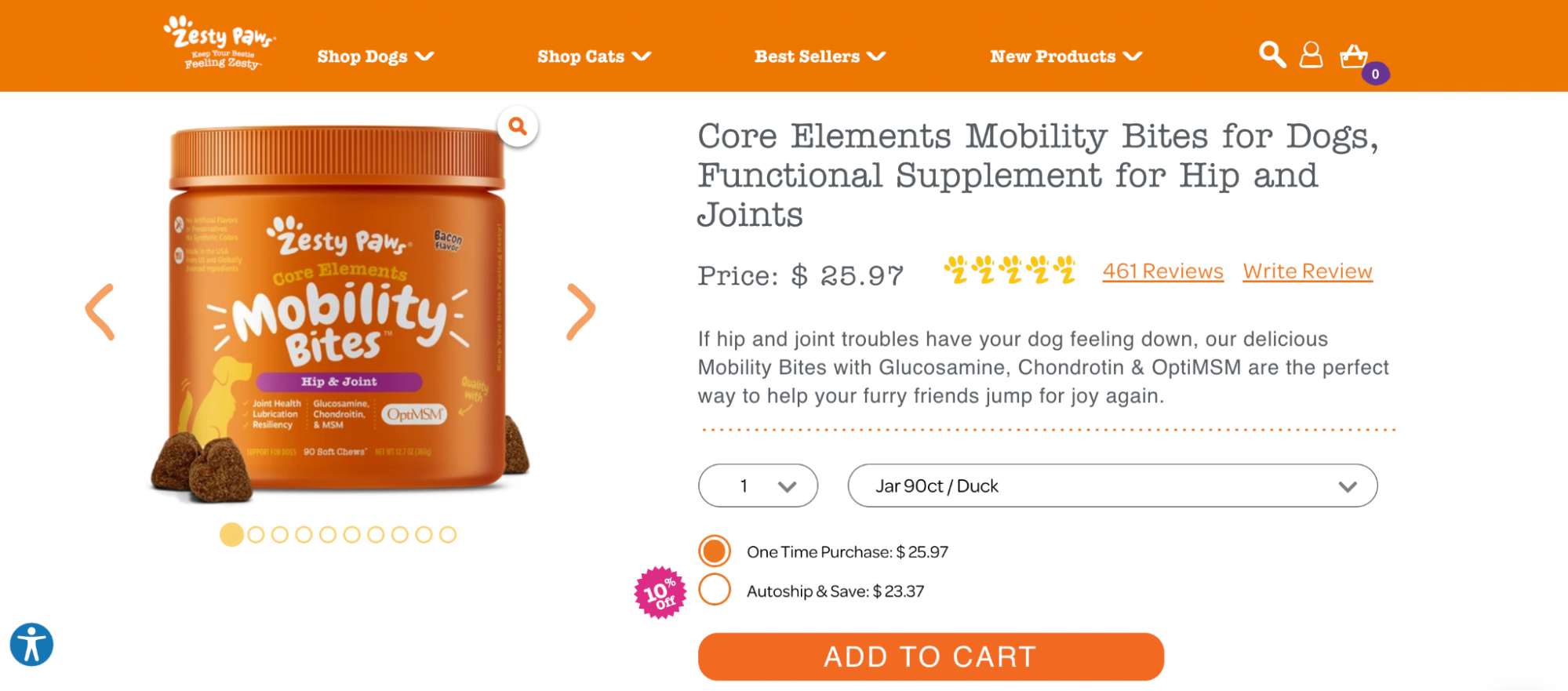Show next product image arrow
The height and width of the screenshot is (691, 1568).
pos(580,312)
